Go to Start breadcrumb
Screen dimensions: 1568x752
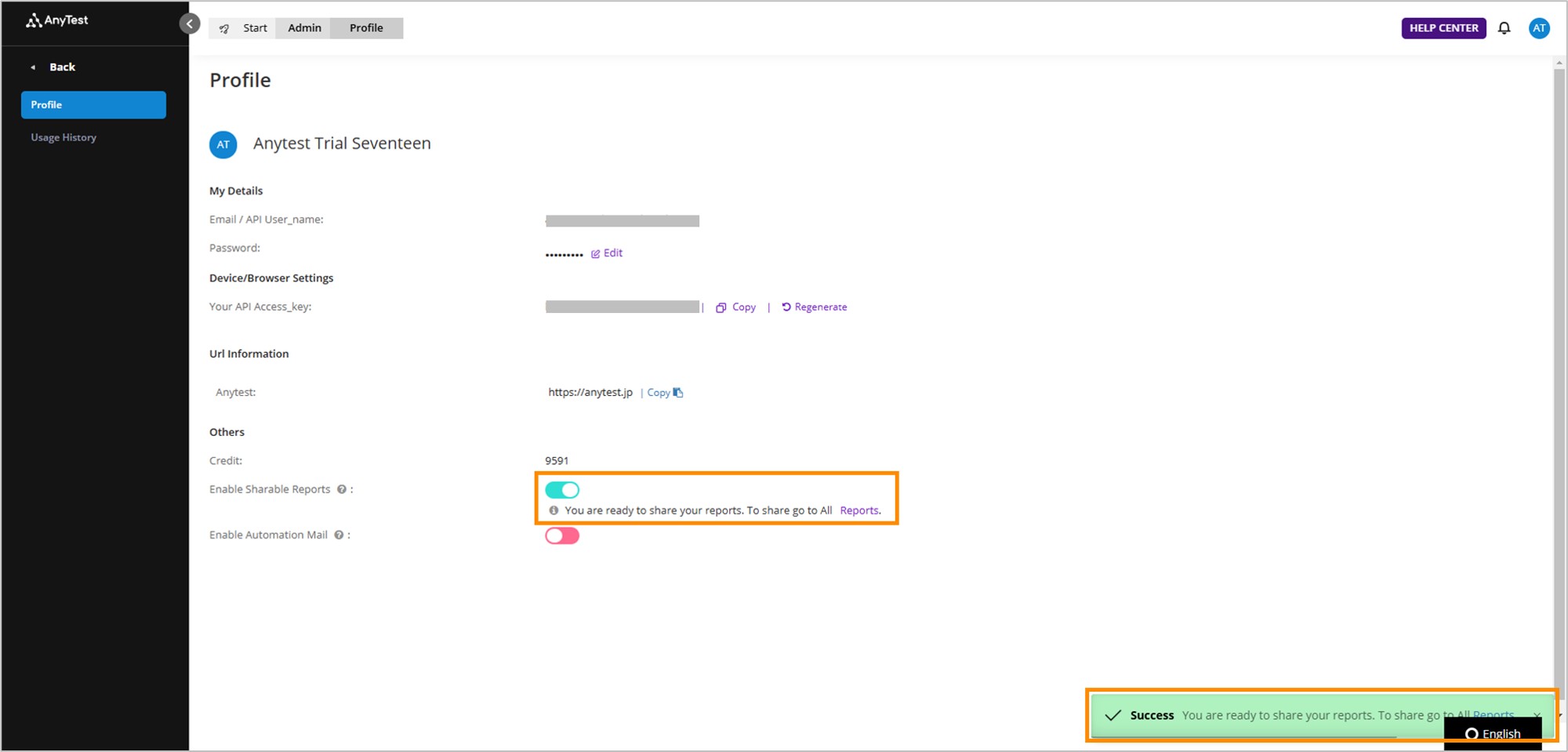coord(255,28)
